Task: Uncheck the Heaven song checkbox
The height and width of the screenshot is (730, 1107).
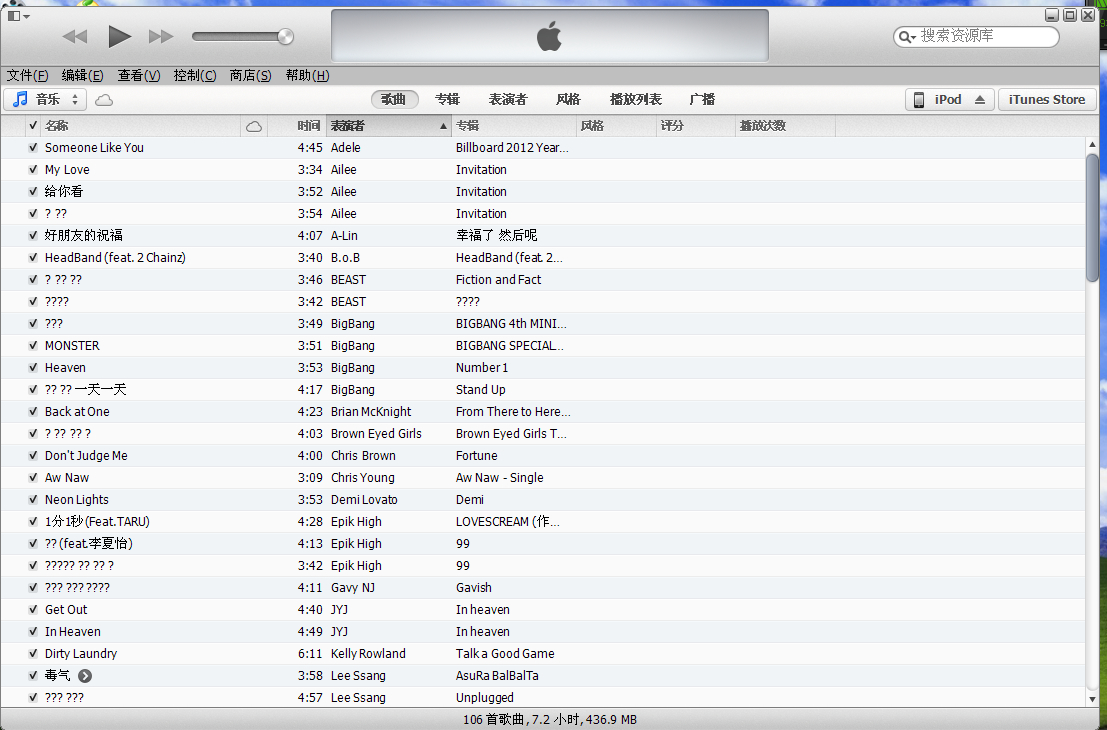Action: pyautogui.click(x=32, y=367)
